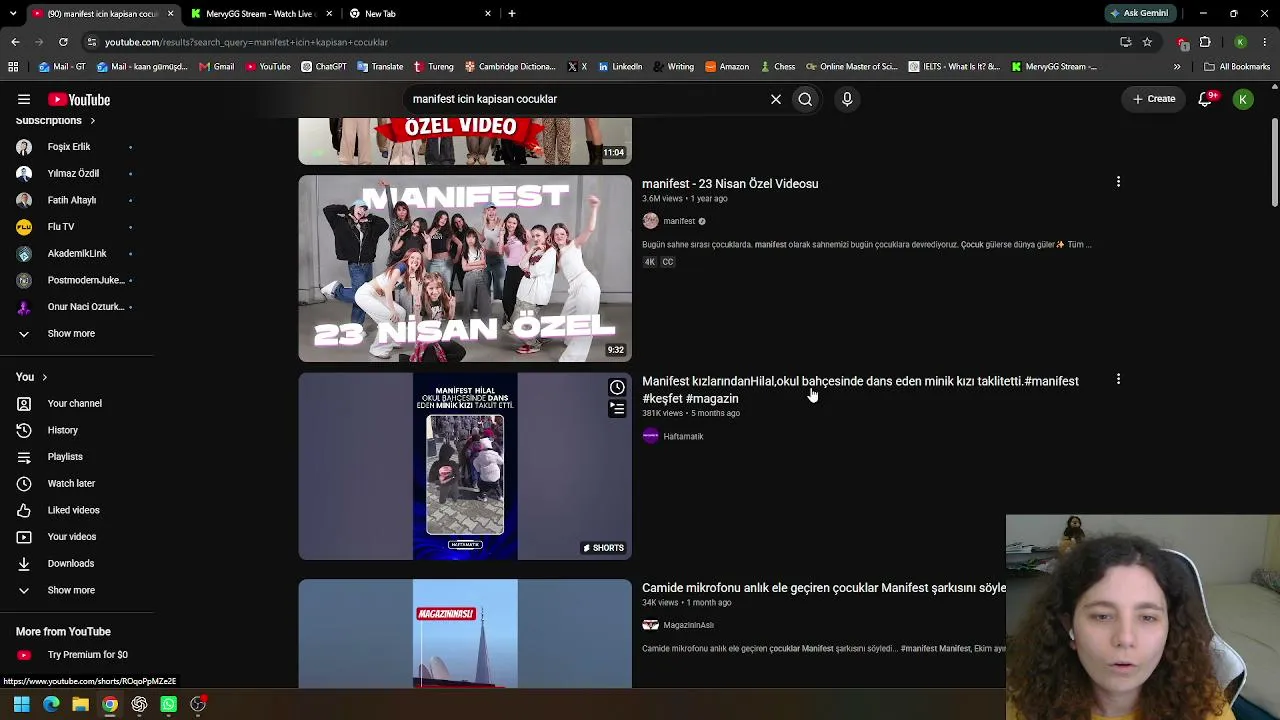
Task: Open Chrome profile avatar
Action: (1240, 42)
